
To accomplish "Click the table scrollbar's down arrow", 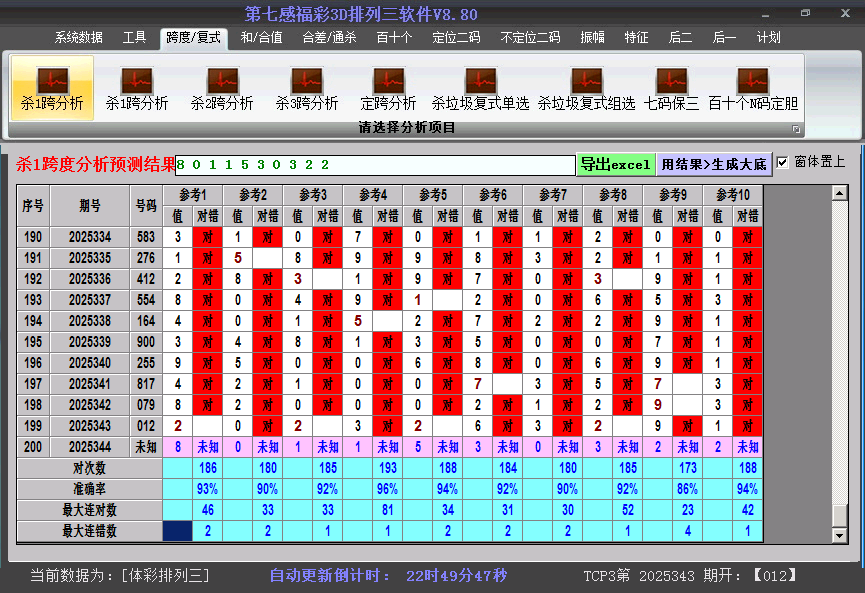I will pos(840,535).
